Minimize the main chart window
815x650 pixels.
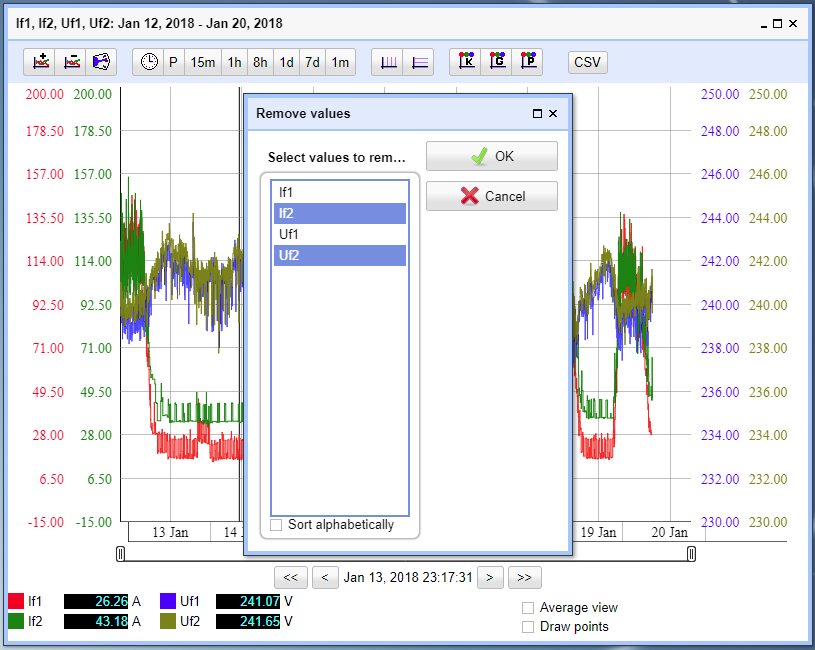pyautogui.click(x=764, y=24)
